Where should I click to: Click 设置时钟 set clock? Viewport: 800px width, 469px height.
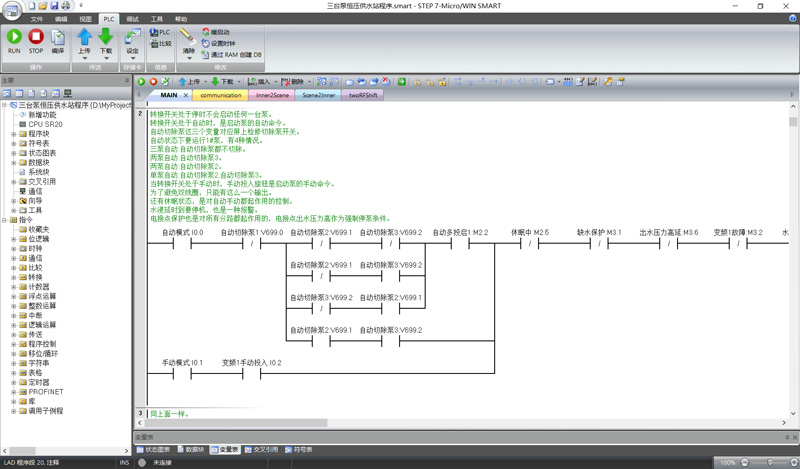(218, 43)
